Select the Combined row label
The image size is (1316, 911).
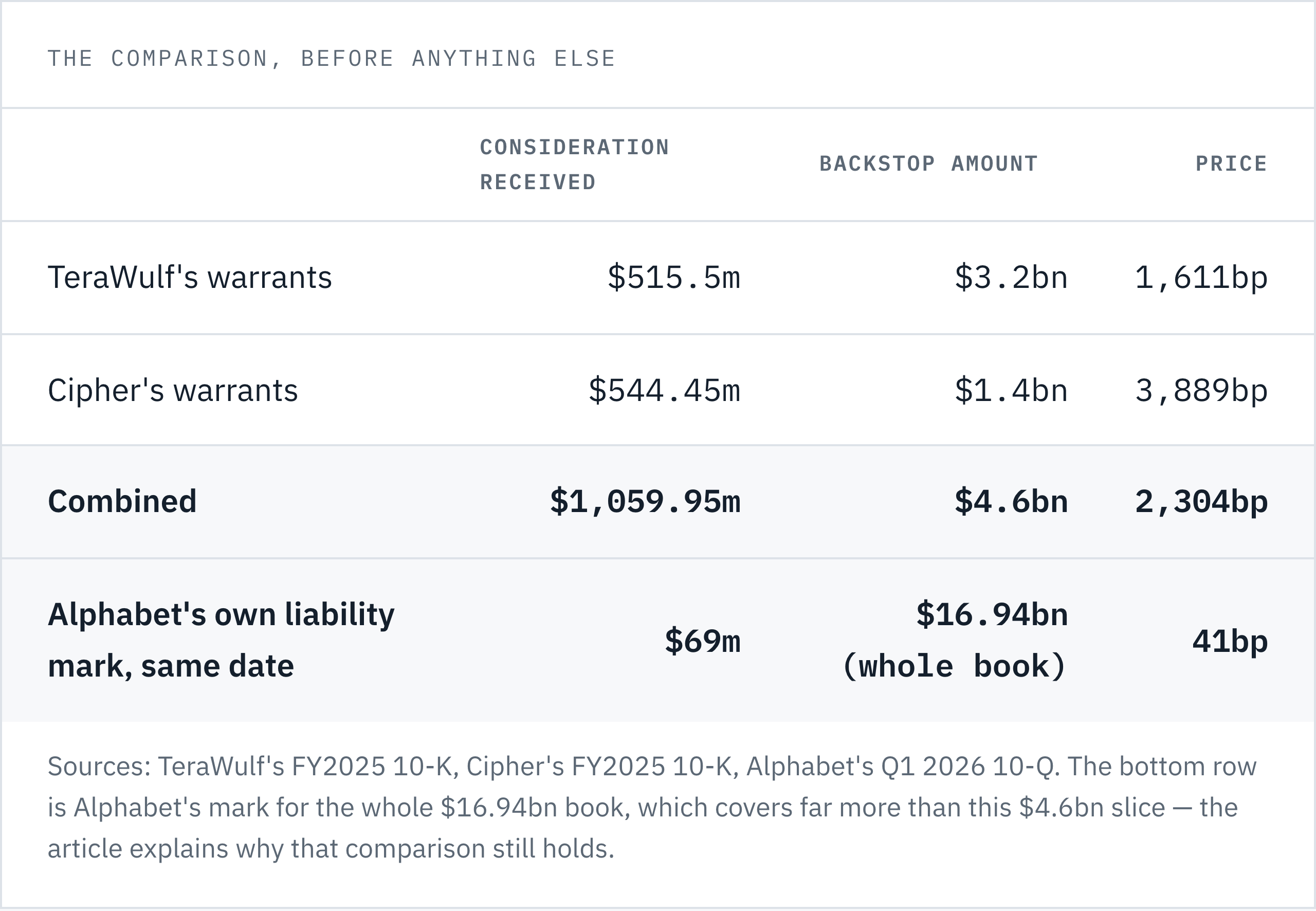point(122,501)
